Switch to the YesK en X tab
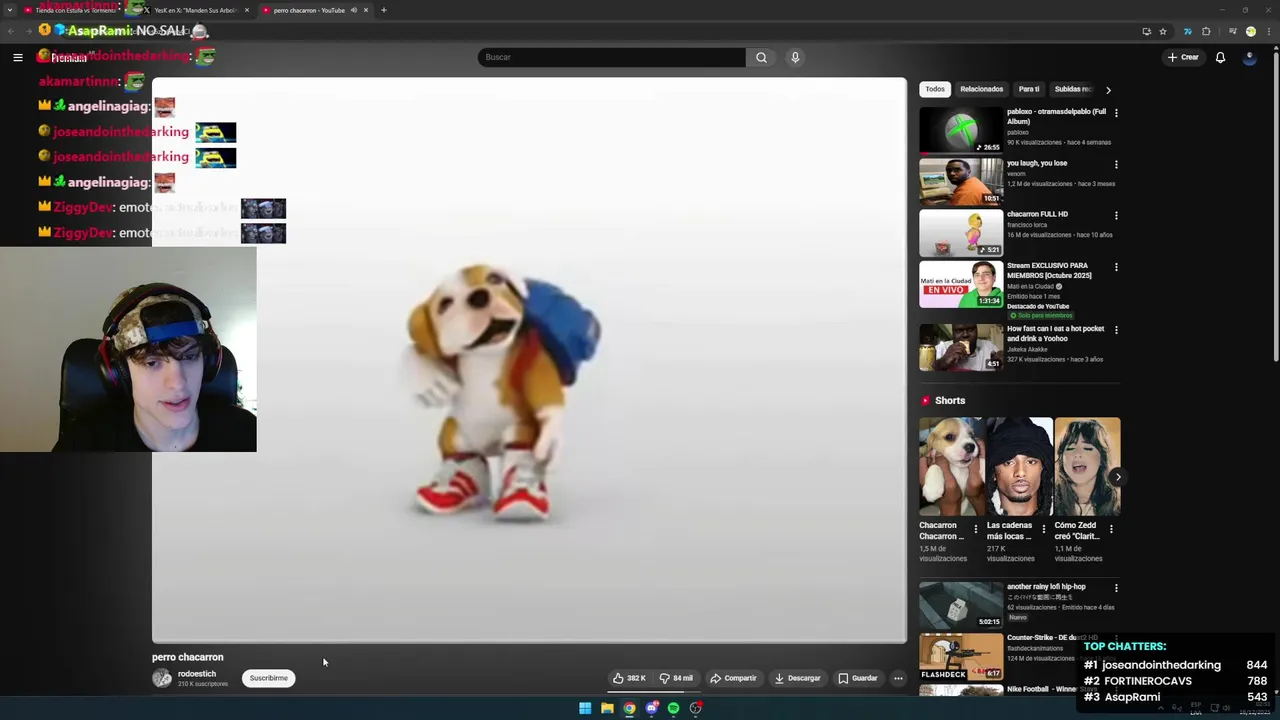The height and width of the screenshot is (720, 1280). [x=195, y=10]
